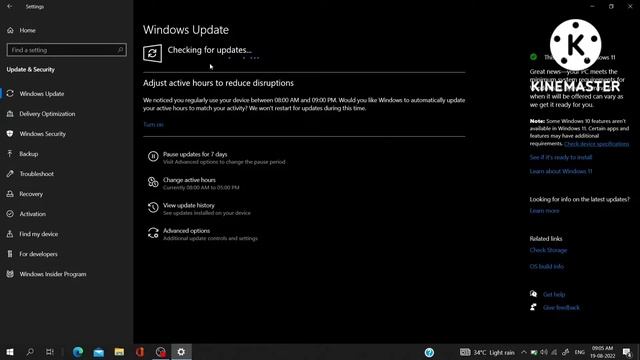Open Delivery Optimization settings
This screenshot has height=360, width=640.
coord(47,114)
